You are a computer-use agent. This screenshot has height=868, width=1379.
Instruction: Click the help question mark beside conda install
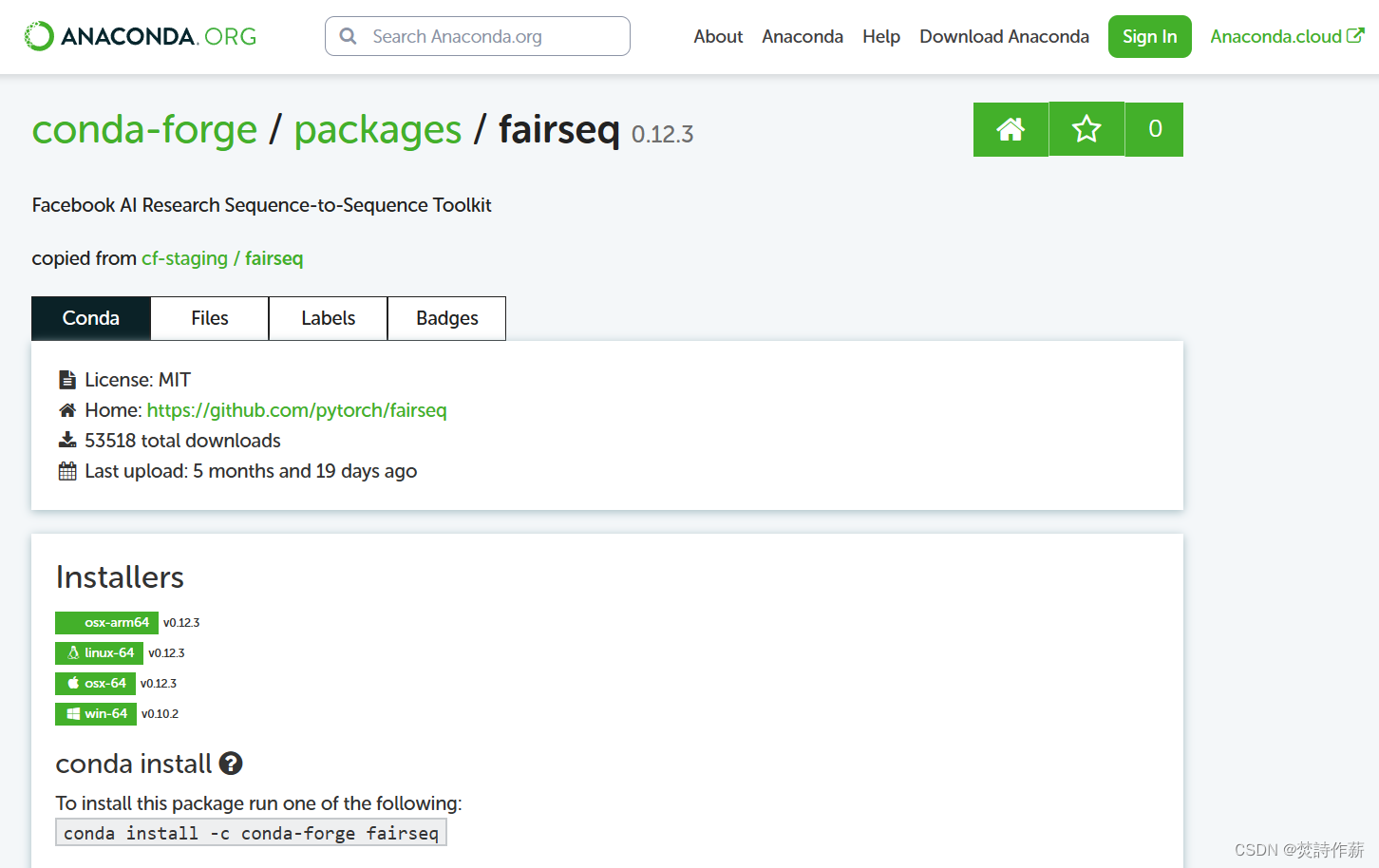pos(230,763)
